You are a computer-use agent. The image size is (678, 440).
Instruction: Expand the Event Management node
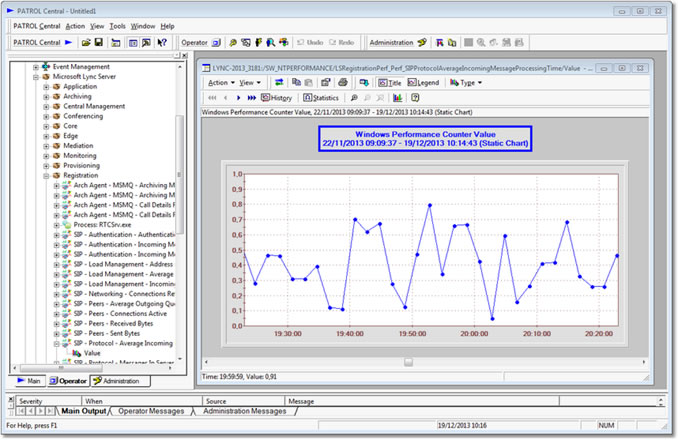click(x=36, y=67)
